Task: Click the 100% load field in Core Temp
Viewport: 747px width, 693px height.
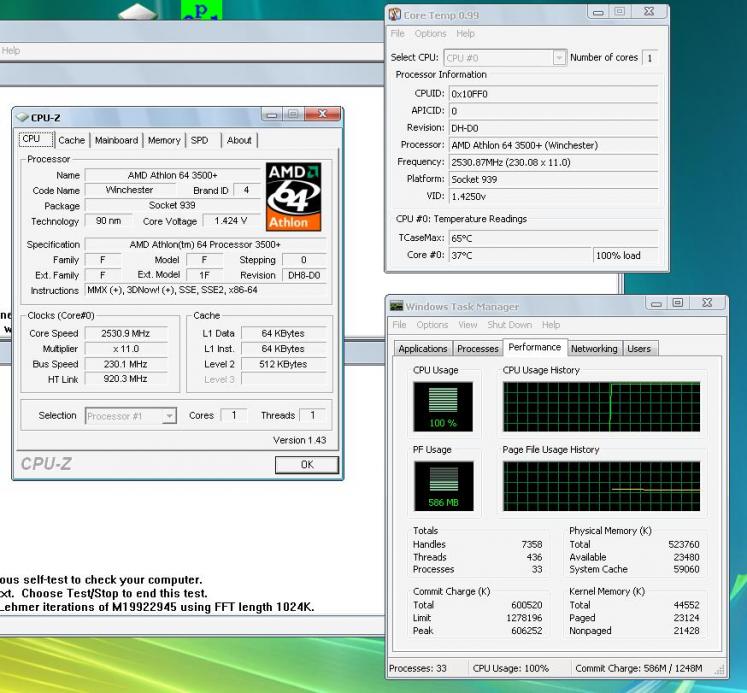Action: coord(626,255)
